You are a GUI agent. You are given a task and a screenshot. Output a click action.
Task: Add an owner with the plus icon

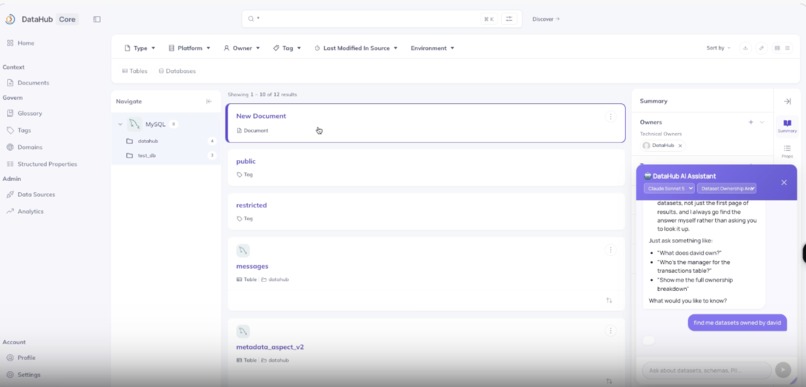pos(750,122)
